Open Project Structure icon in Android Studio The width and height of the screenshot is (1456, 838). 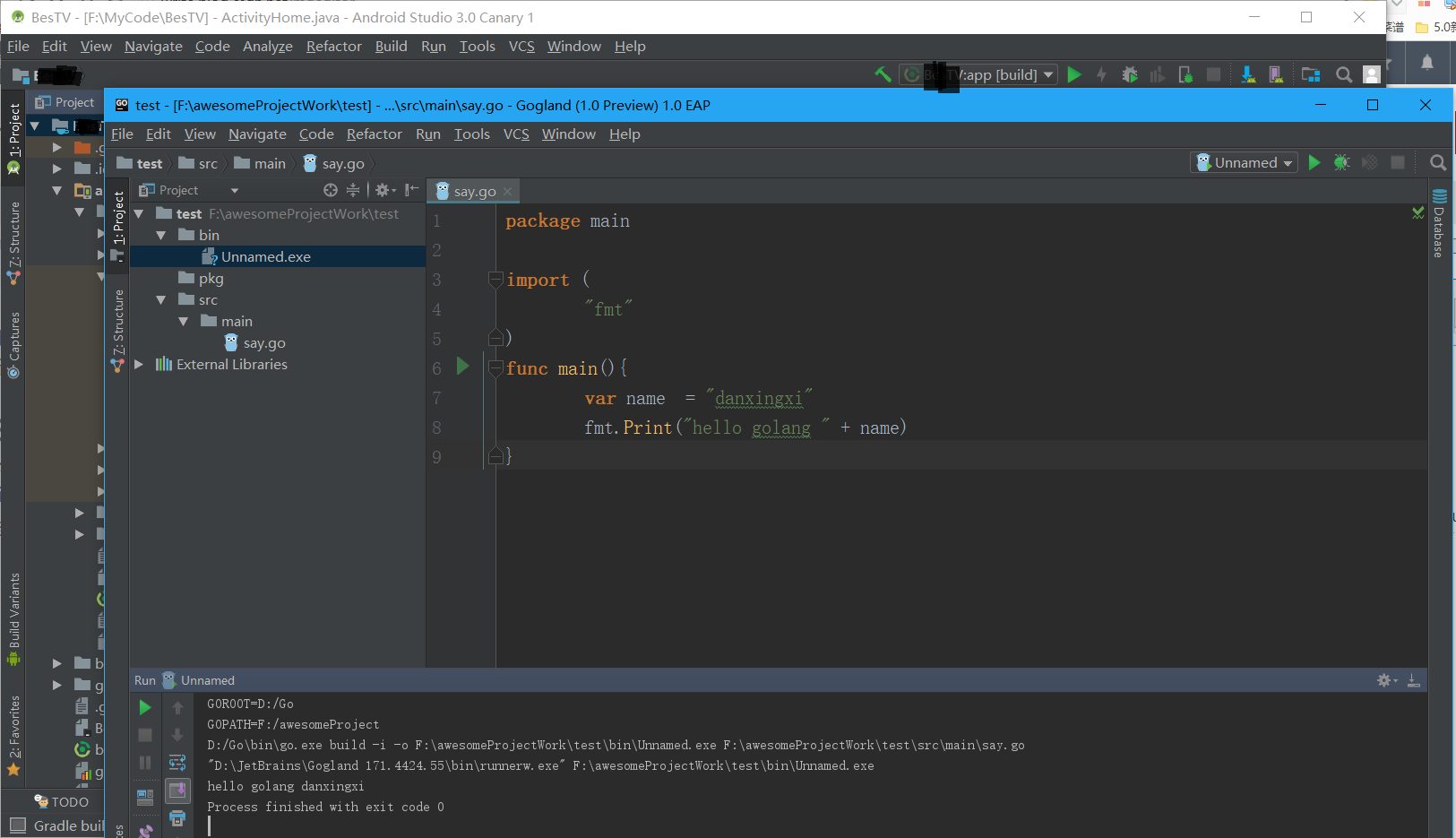pos(1311,74)
